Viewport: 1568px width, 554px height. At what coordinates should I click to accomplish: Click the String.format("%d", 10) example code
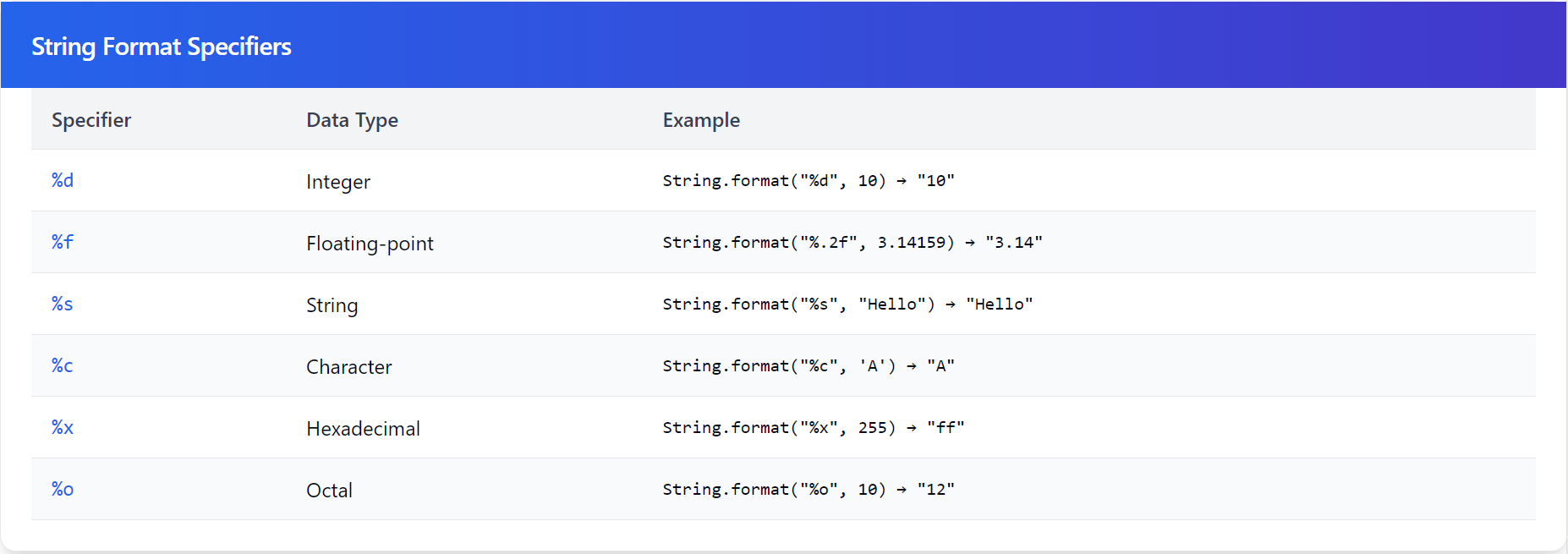pos(808,180)
